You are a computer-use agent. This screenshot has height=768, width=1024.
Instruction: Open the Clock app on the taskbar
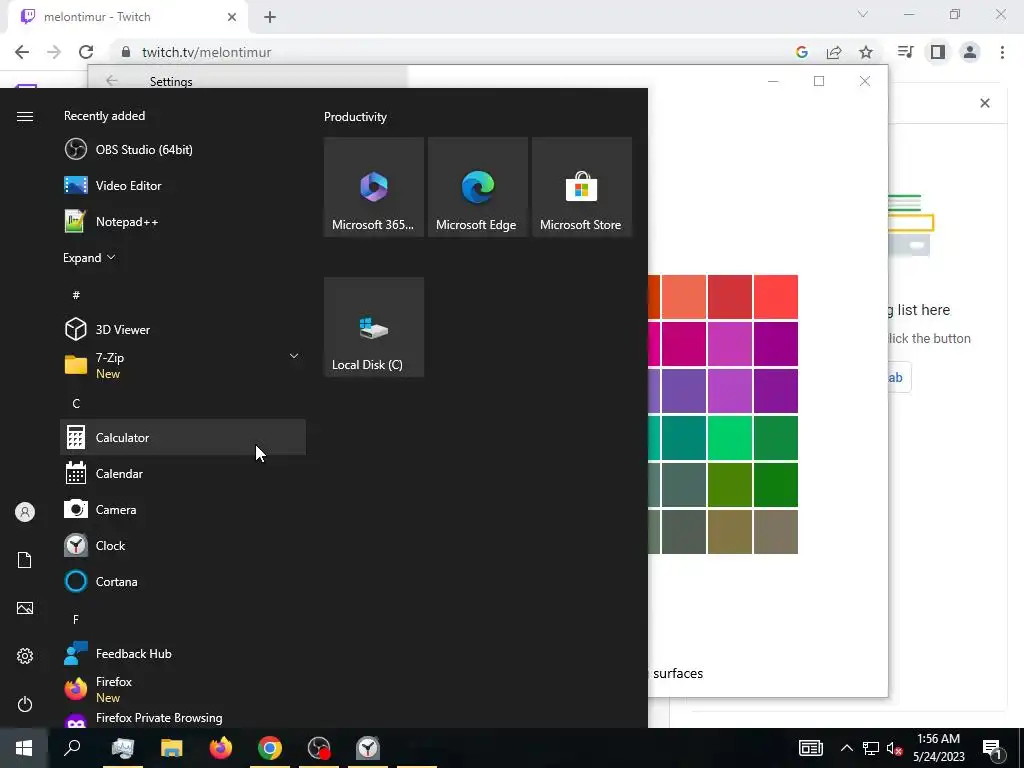point(368,748)
